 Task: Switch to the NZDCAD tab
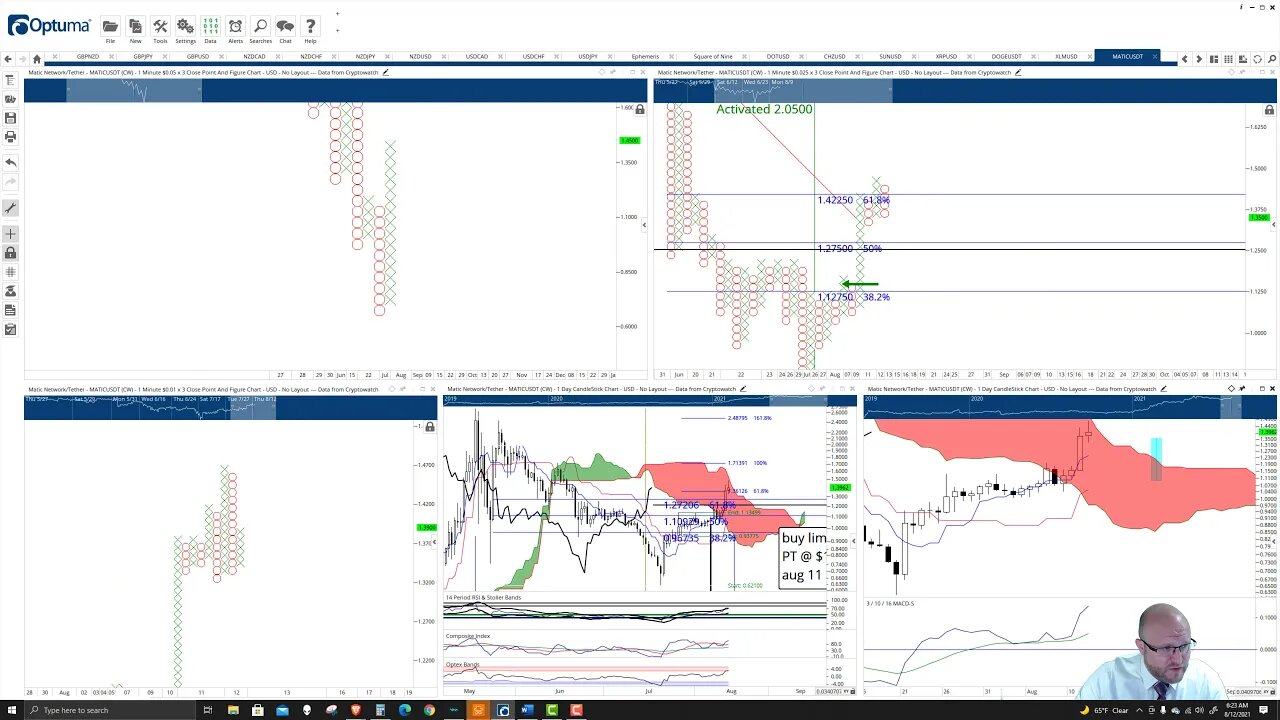pos(254,56)
